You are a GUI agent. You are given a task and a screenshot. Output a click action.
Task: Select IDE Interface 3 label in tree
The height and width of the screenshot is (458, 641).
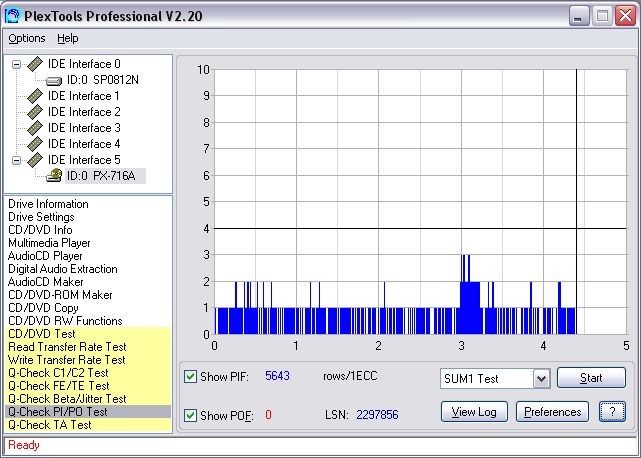point(84,128)
